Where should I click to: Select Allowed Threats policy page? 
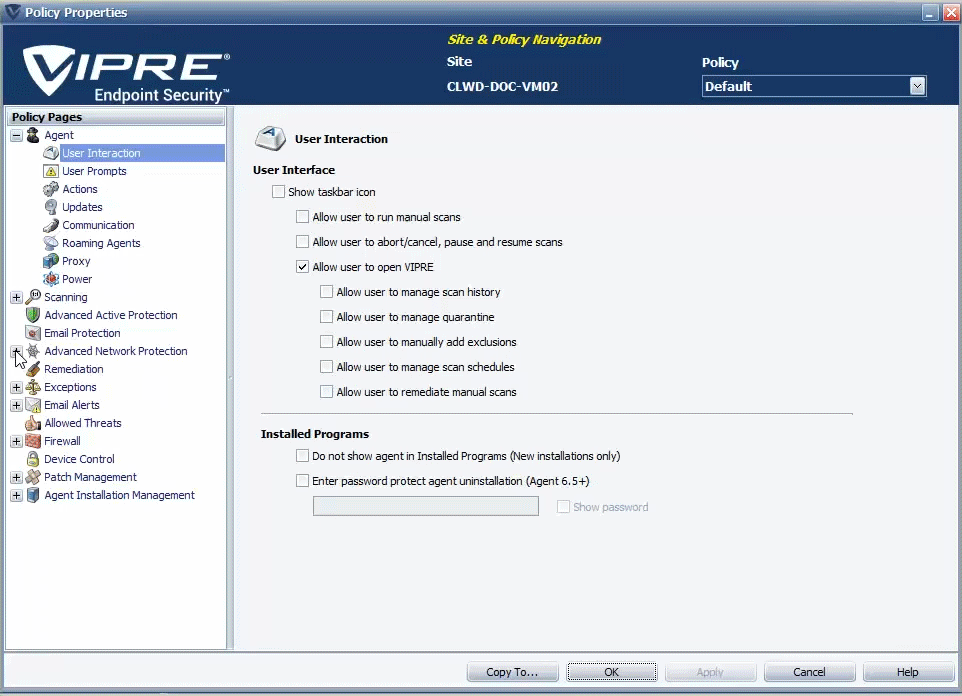click(x=83, y=423)
